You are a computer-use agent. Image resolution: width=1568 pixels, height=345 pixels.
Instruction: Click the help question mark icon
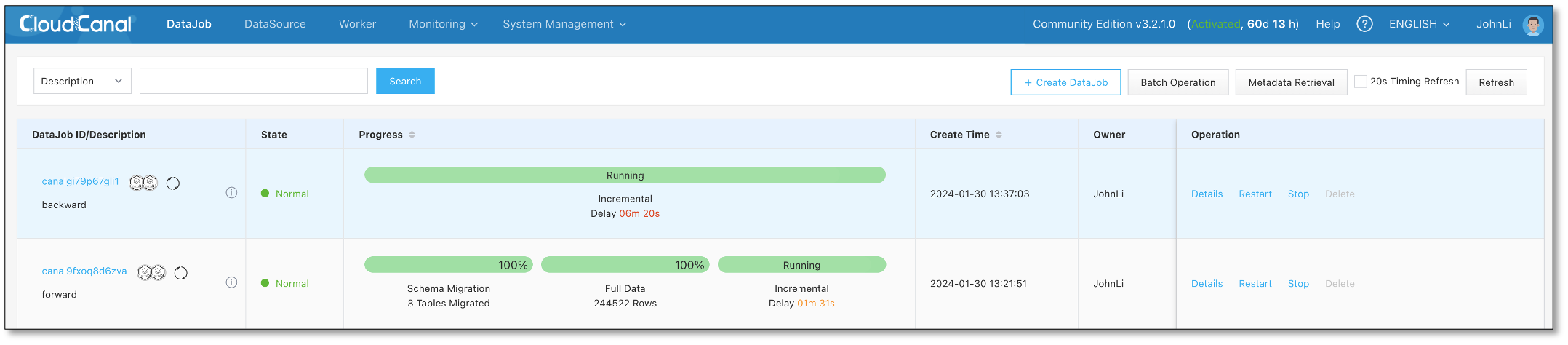pyautogui.click(x=1364, y=24)
